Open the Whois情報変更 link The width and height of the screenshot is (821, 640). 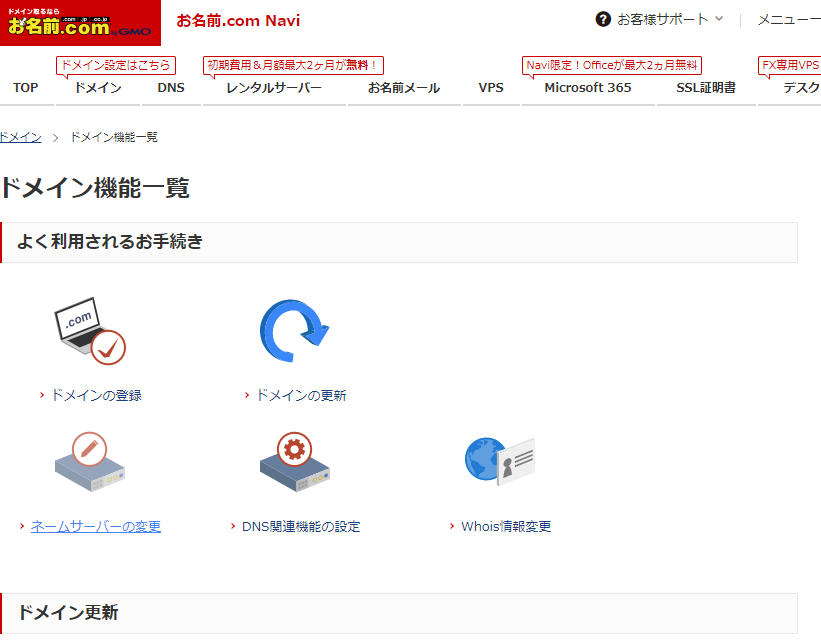506,526
